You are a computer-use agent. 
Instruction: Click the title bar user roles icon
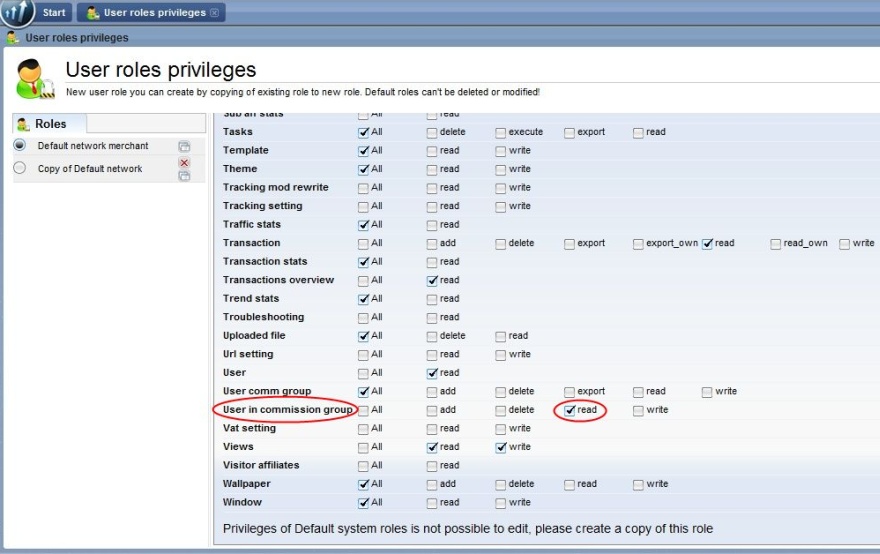pos(12,38)
